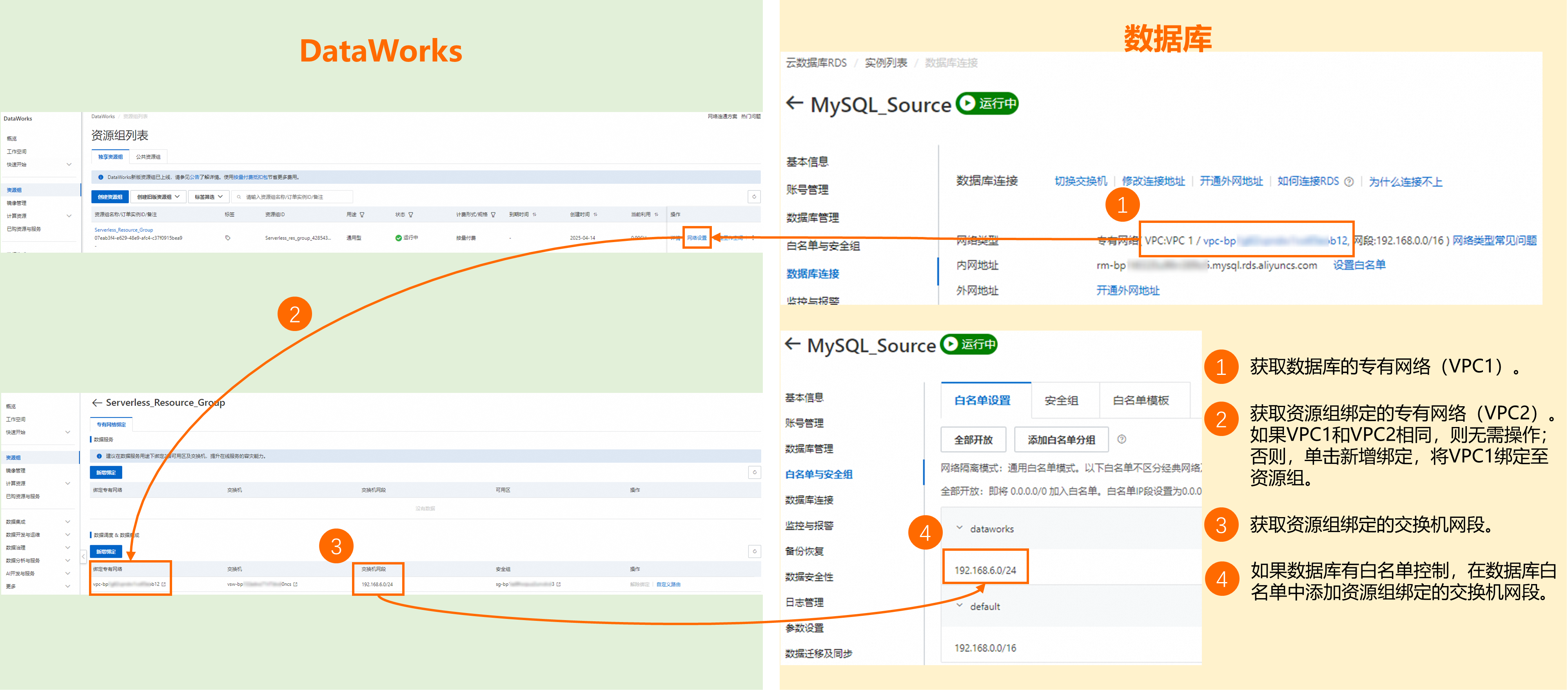This screenshot has height=691, width=1568.
Task: Open the 创建旧版资源组 dropdown
Action: click(x=158, y=197)
